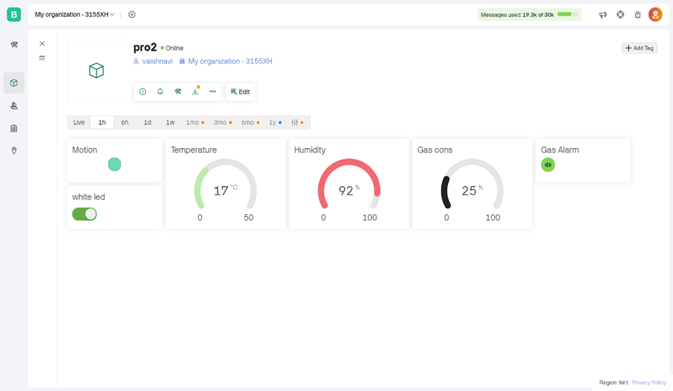The width and height of the screenshot is (673, 391).
Task: Open the user profile avatar
Action: point(655,15)
